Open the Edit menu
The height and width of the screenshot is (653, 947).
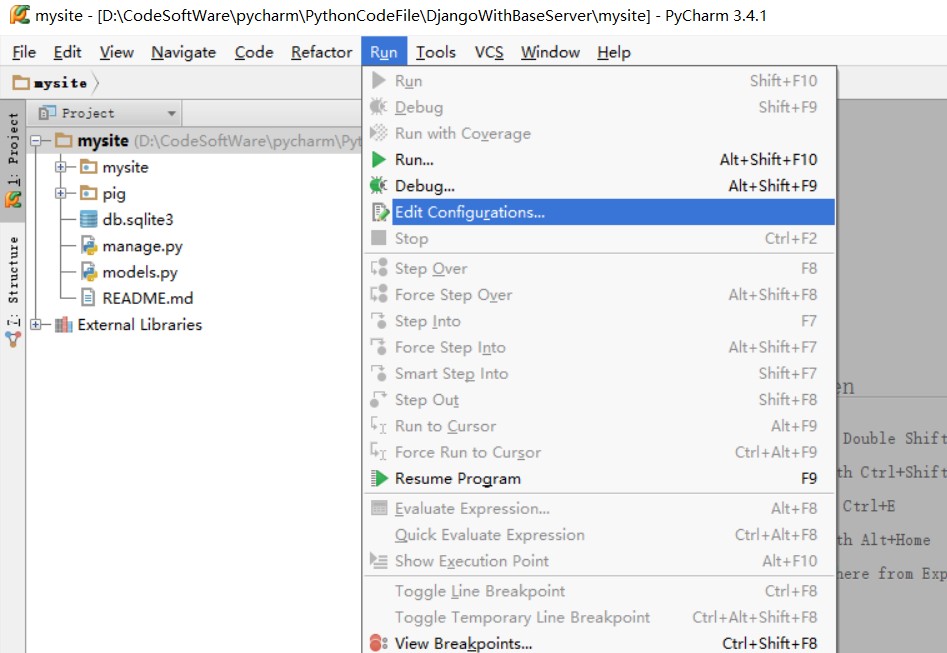click(x=67, y=53)
